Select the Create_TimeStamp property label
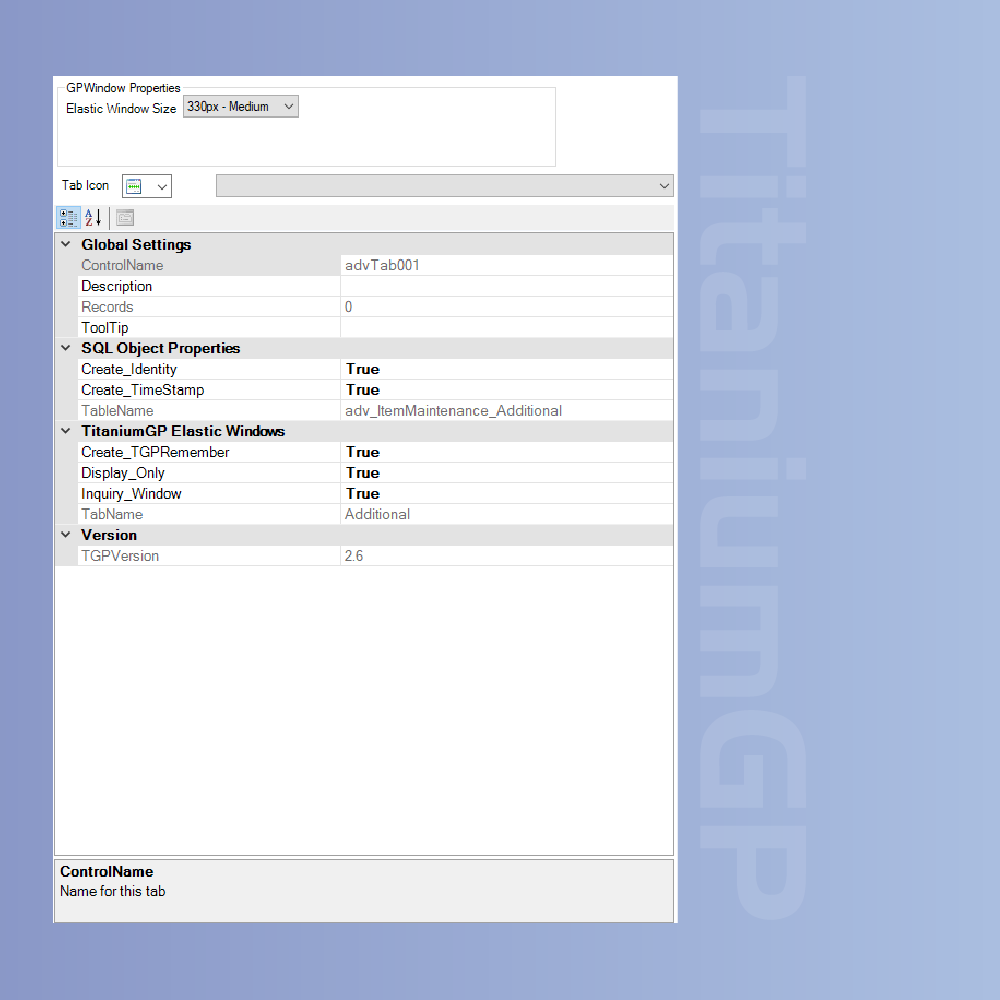This screenshot has height=1000, width=1000. click(142, 390)
